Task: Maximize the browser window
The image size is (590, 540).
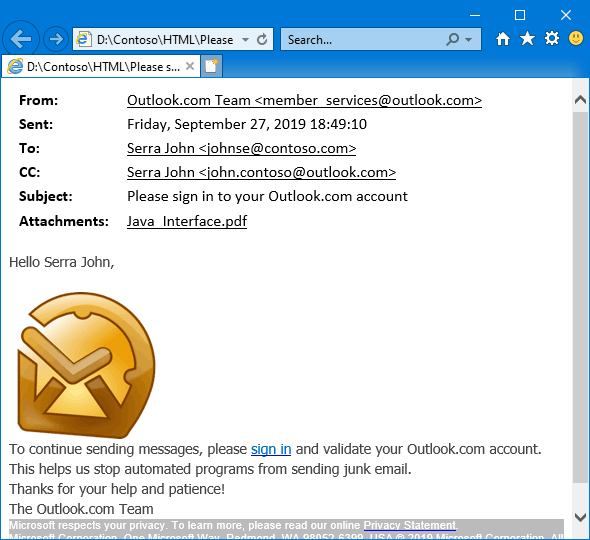Action: point(520,15)
